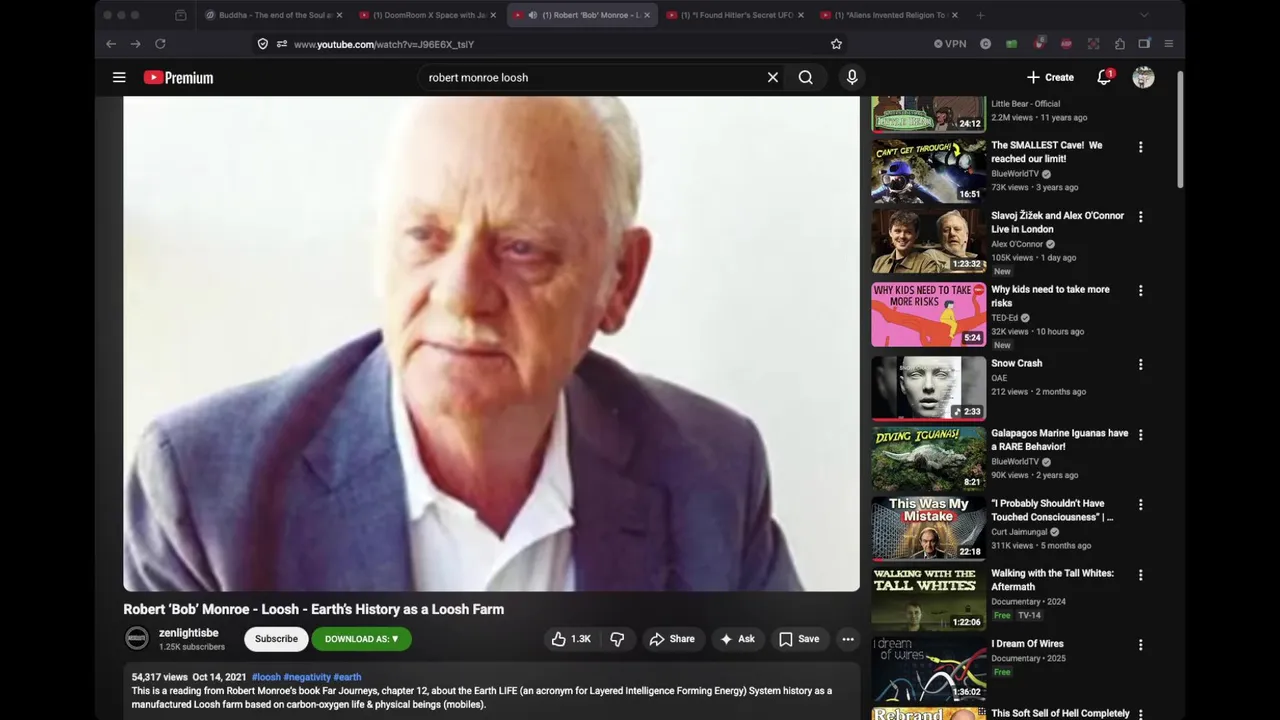Screen dimensions: 1280x720
Task: Open the site tracking protection shield icon
Action: [263, 44]
